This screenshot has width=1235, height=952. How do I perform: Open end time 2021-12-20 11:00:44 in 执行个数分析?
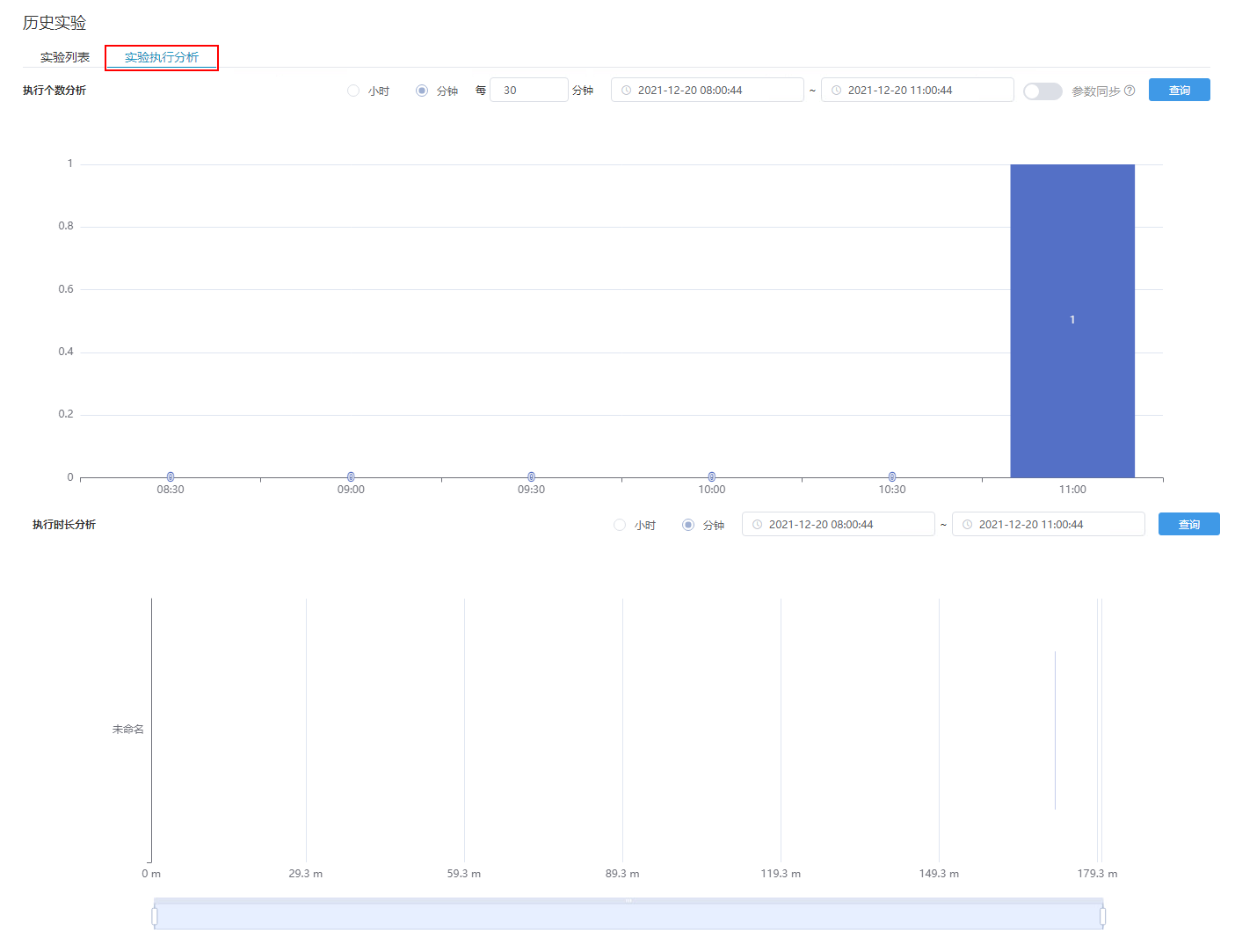917,90
